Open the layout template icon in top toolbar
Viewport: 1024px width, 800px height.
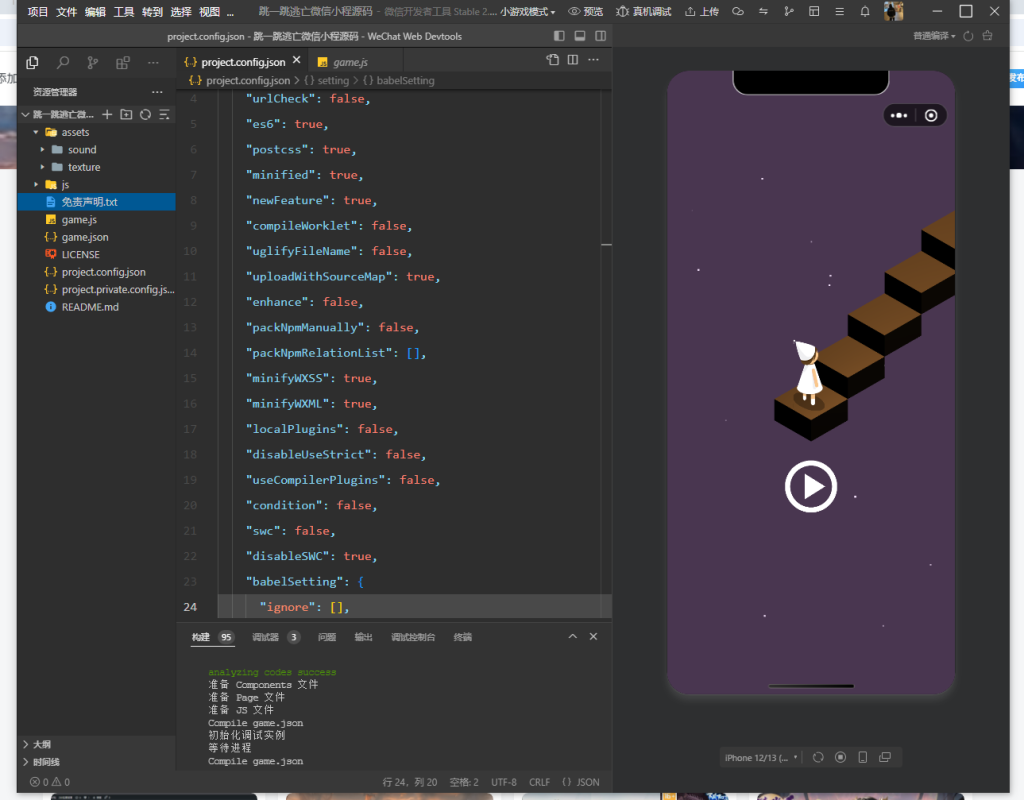point(814,12)
